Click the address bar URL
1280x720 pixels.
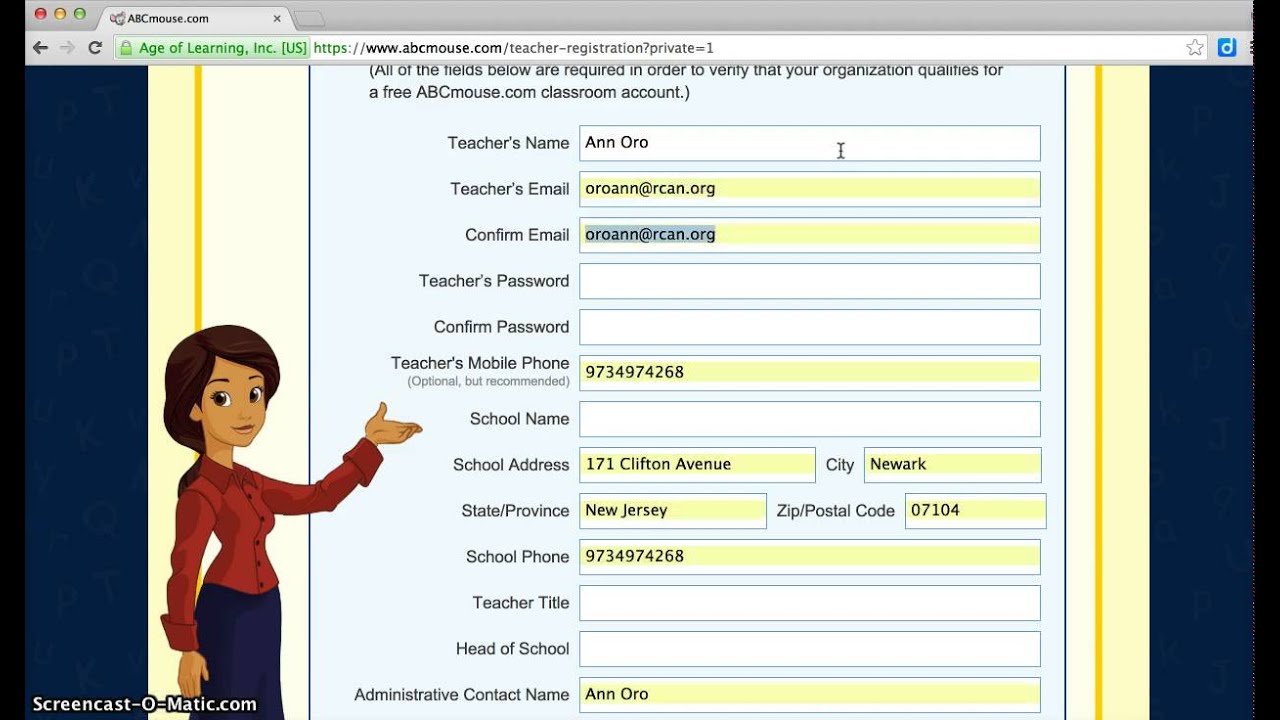[514, 47]
